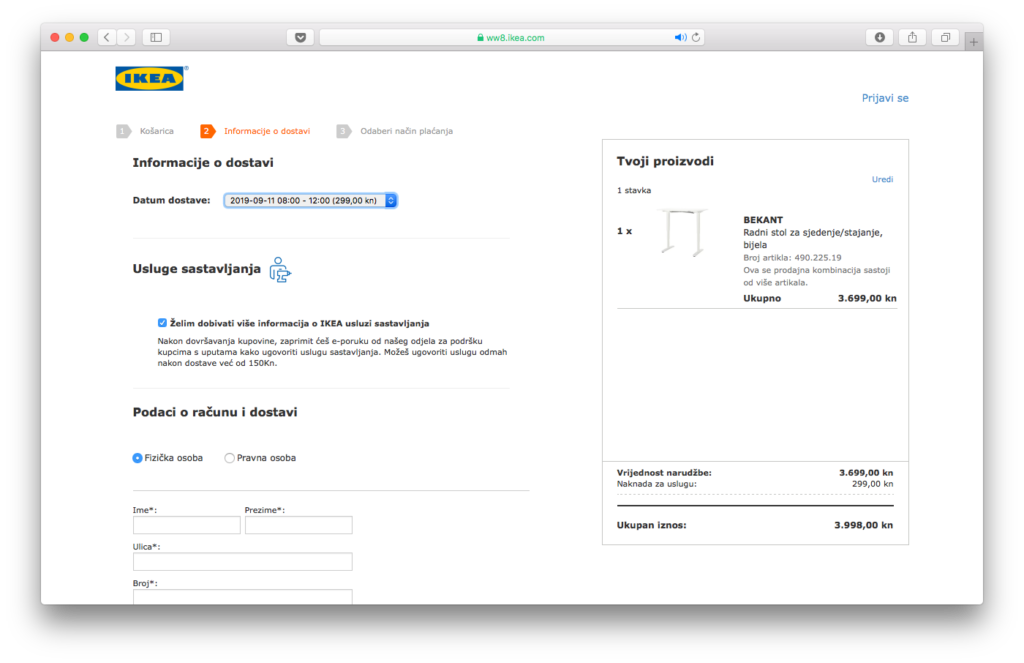Reload the page with refresh icon

[x=696, y=37]
